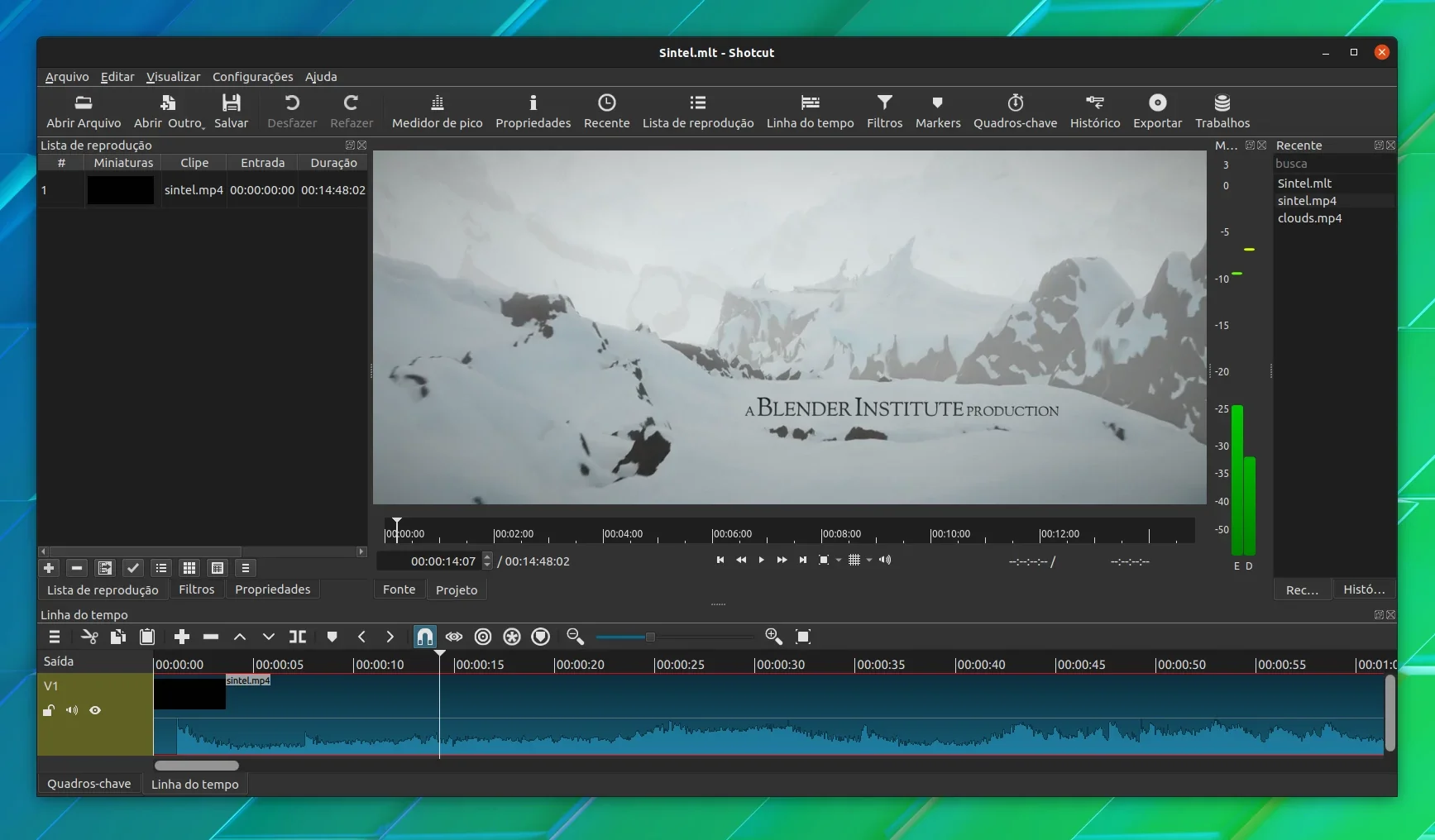Open the Arquivo menu
Screen dimensions: 1435x840
click(x=67, y=77)
